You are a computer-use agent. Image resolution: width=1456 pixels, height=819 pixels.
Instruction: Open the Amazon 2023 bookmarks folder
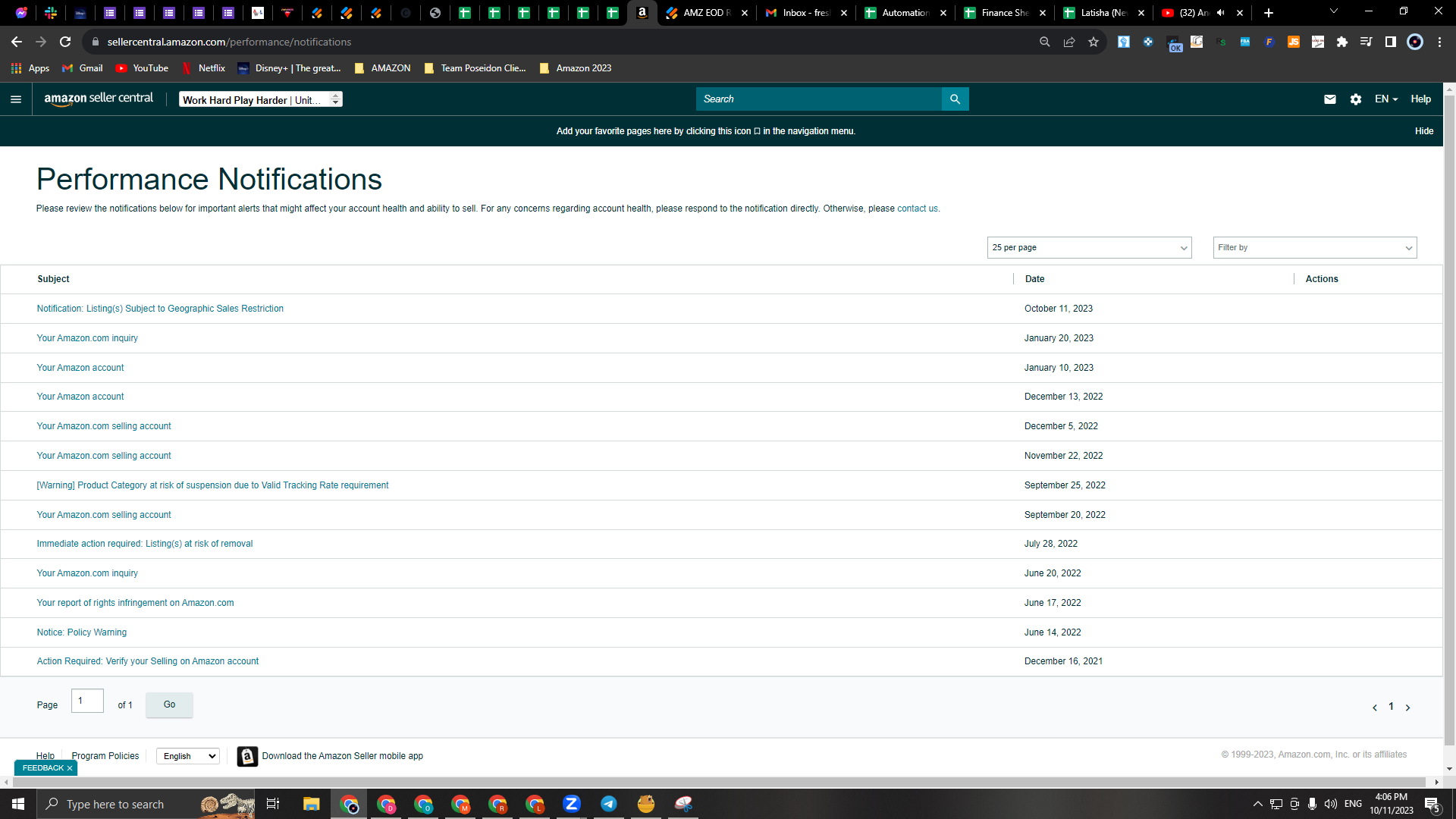[x=576, y=68]
